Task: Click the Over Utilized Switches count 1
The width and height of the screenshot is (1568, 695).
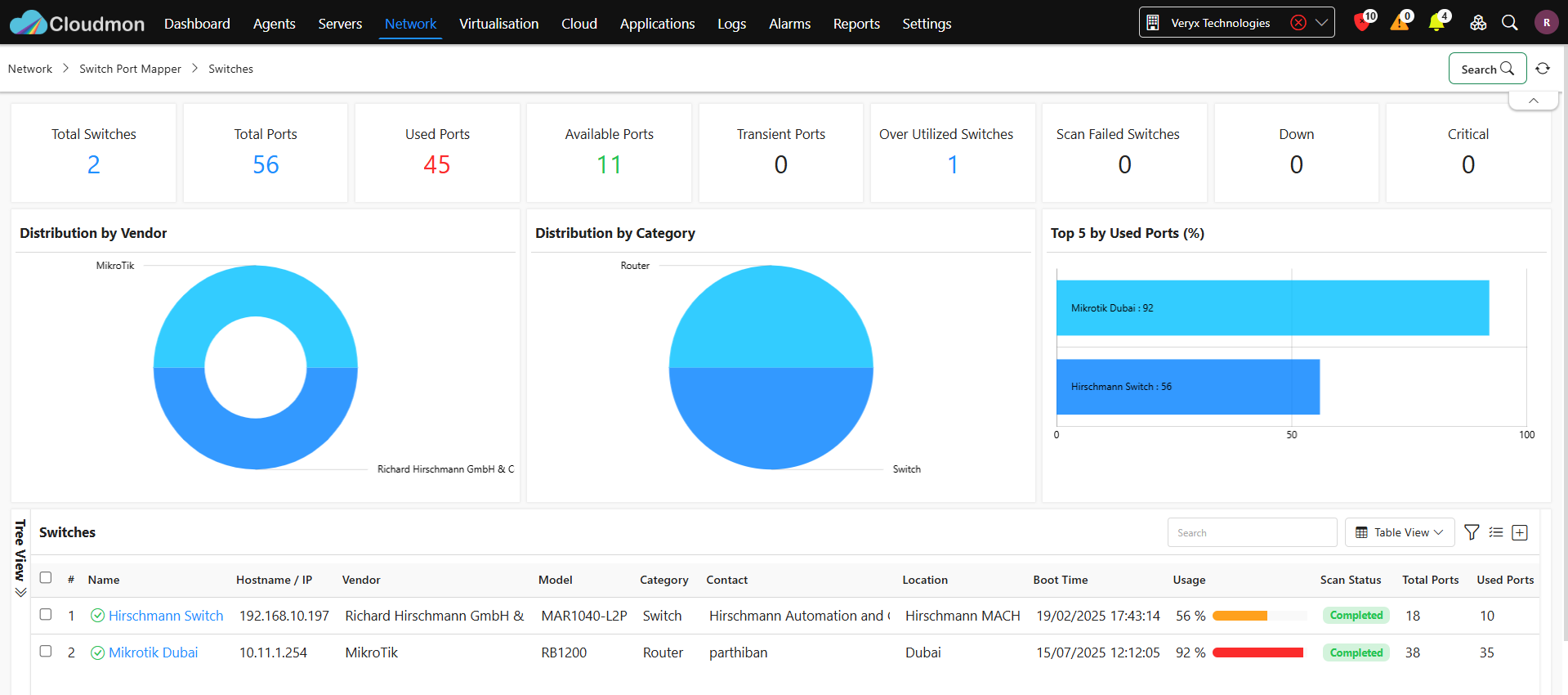Action: 953,164
